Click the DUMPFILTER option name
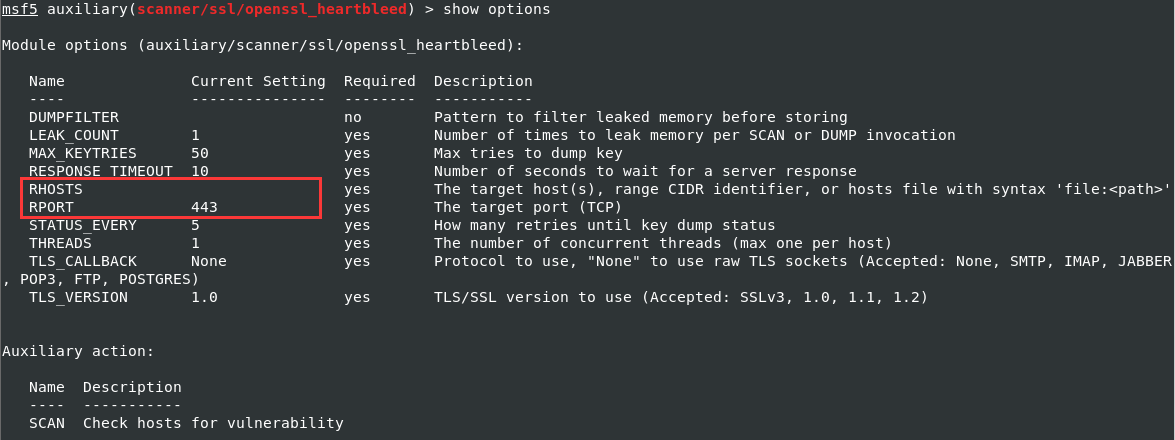This screenshot has height=440, width=1175. (73, 117)
